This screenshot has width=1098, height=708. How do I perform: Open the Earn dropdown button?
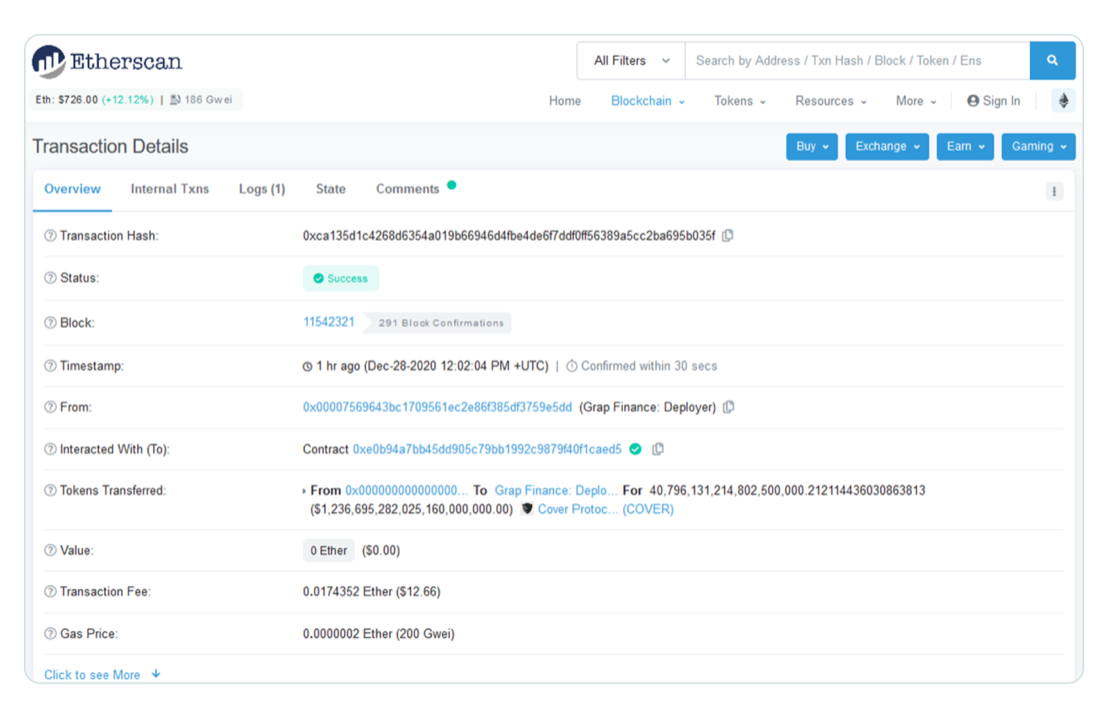965,146
